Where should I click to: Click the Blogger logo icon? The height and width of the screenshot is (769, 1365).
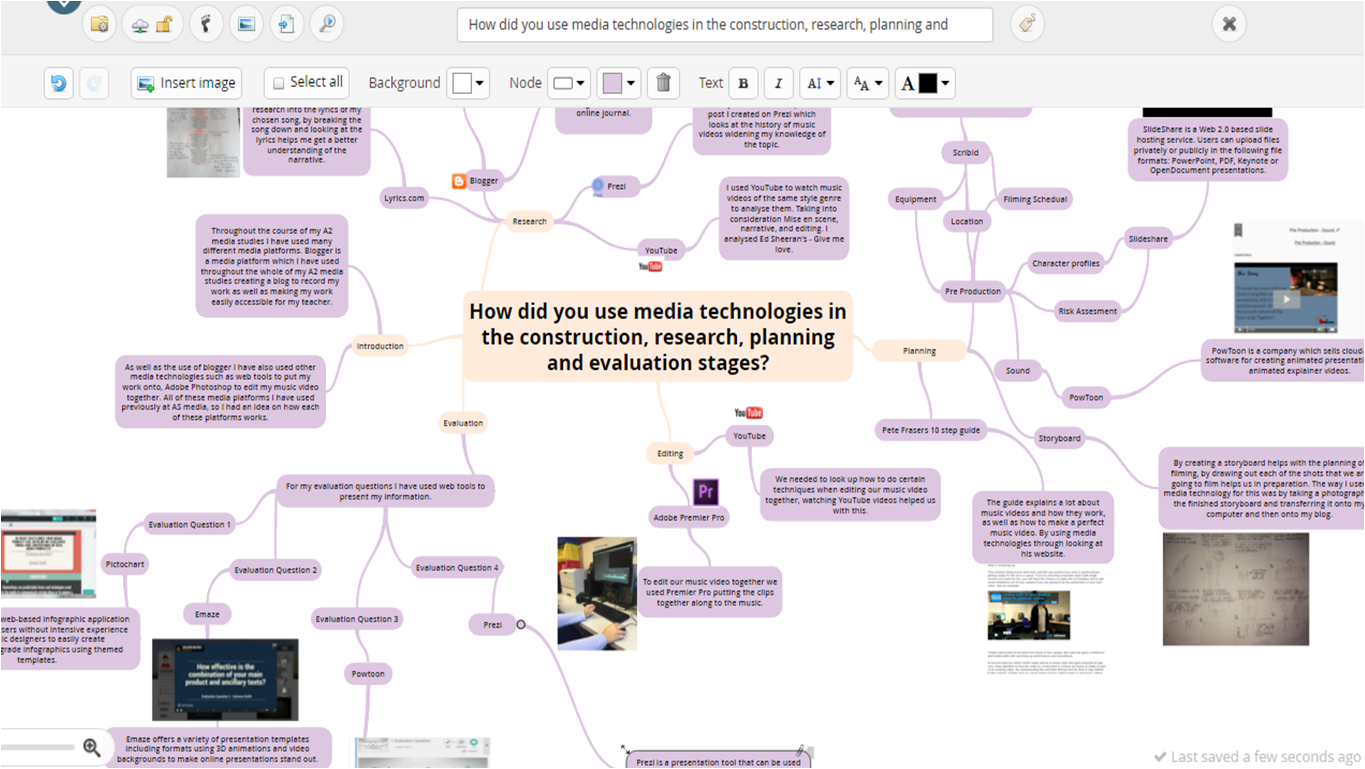click(459, 181)
